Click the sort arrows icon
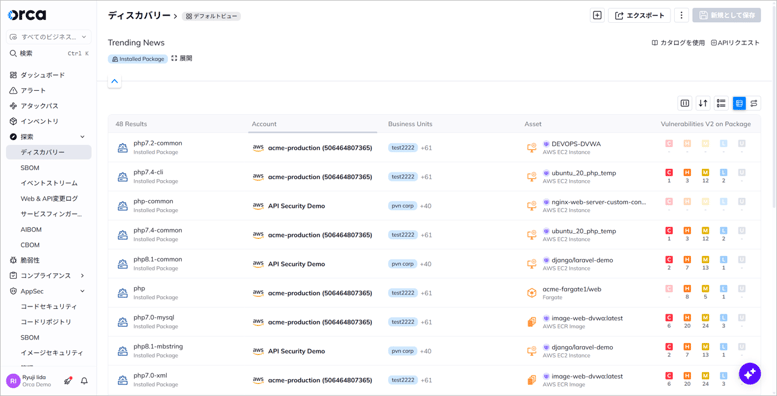 [x=703, y=103]
